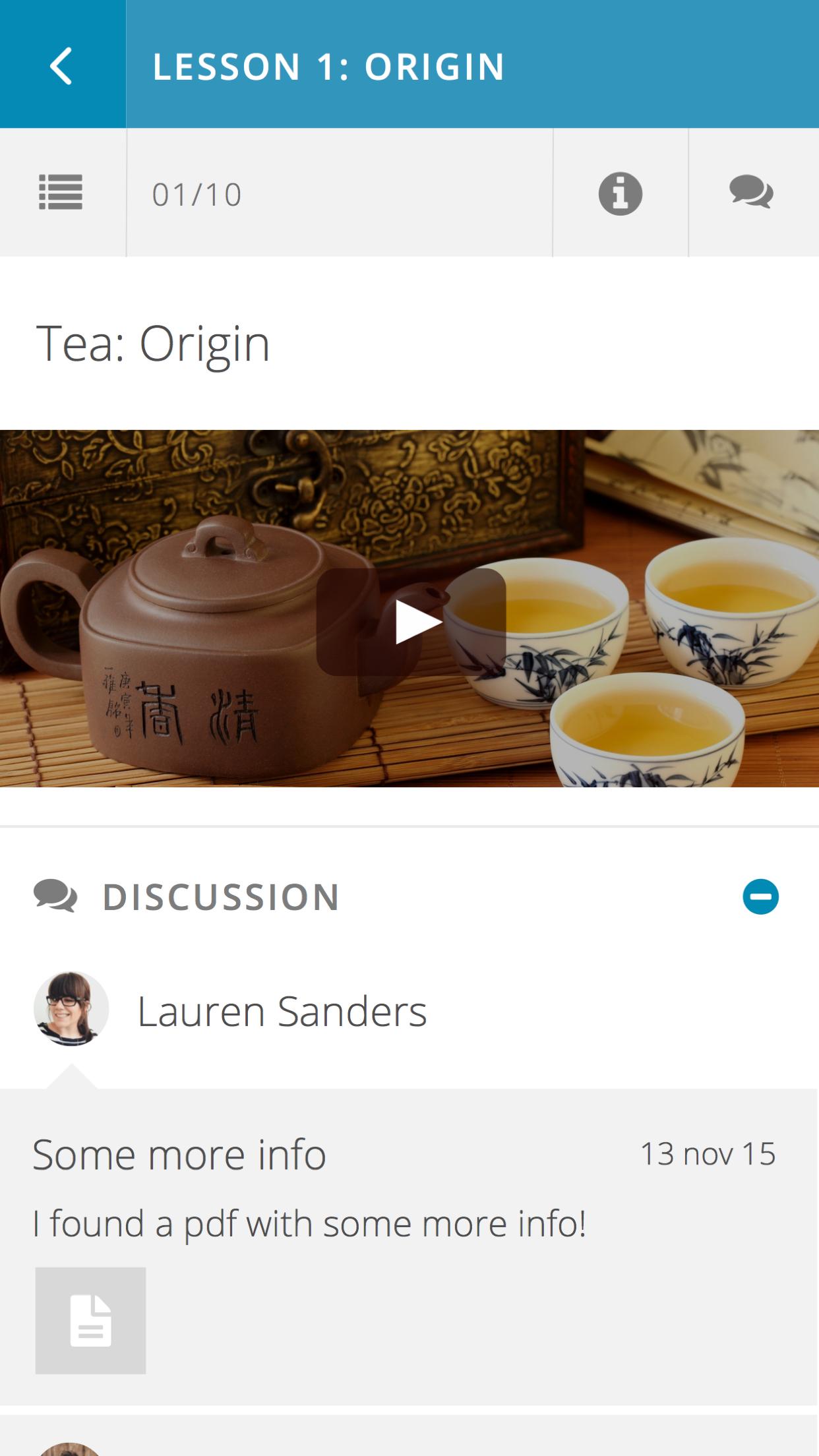Viewport: 819px width, 1456px height.
Task: Show lesson info via the info icon
Action: pos(620,193)
